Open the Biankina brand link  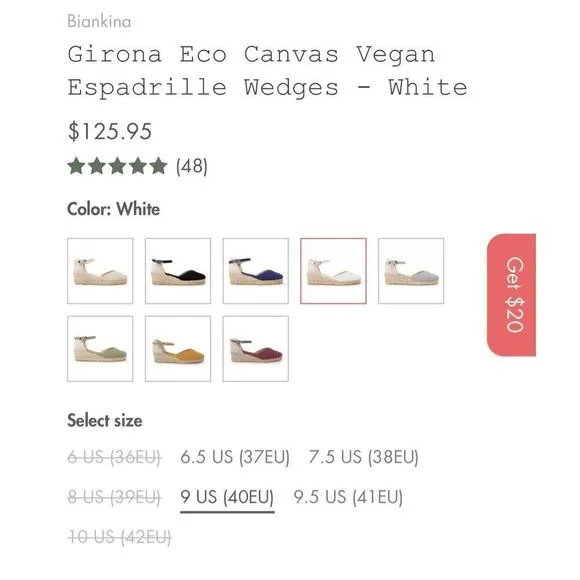point(99,21)
